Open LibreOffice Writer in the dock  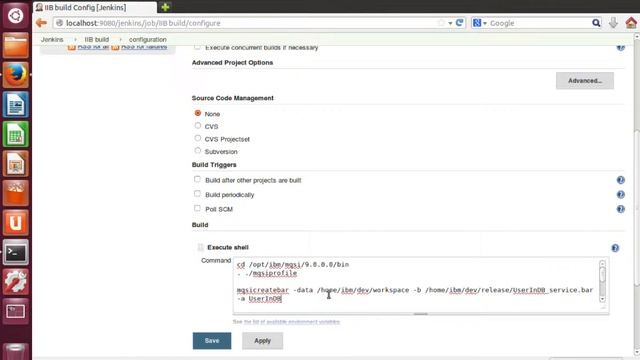[x=16, y=105]
